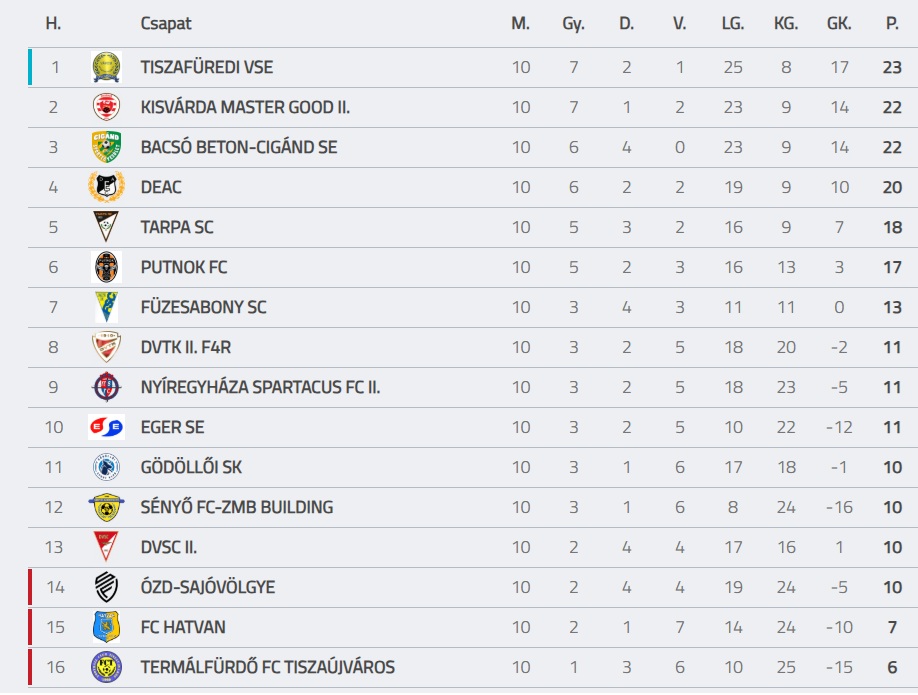The image size is (918, 695).
Task: Click the Sényő FC-ZMB Building badge
Action: (106, 508)
